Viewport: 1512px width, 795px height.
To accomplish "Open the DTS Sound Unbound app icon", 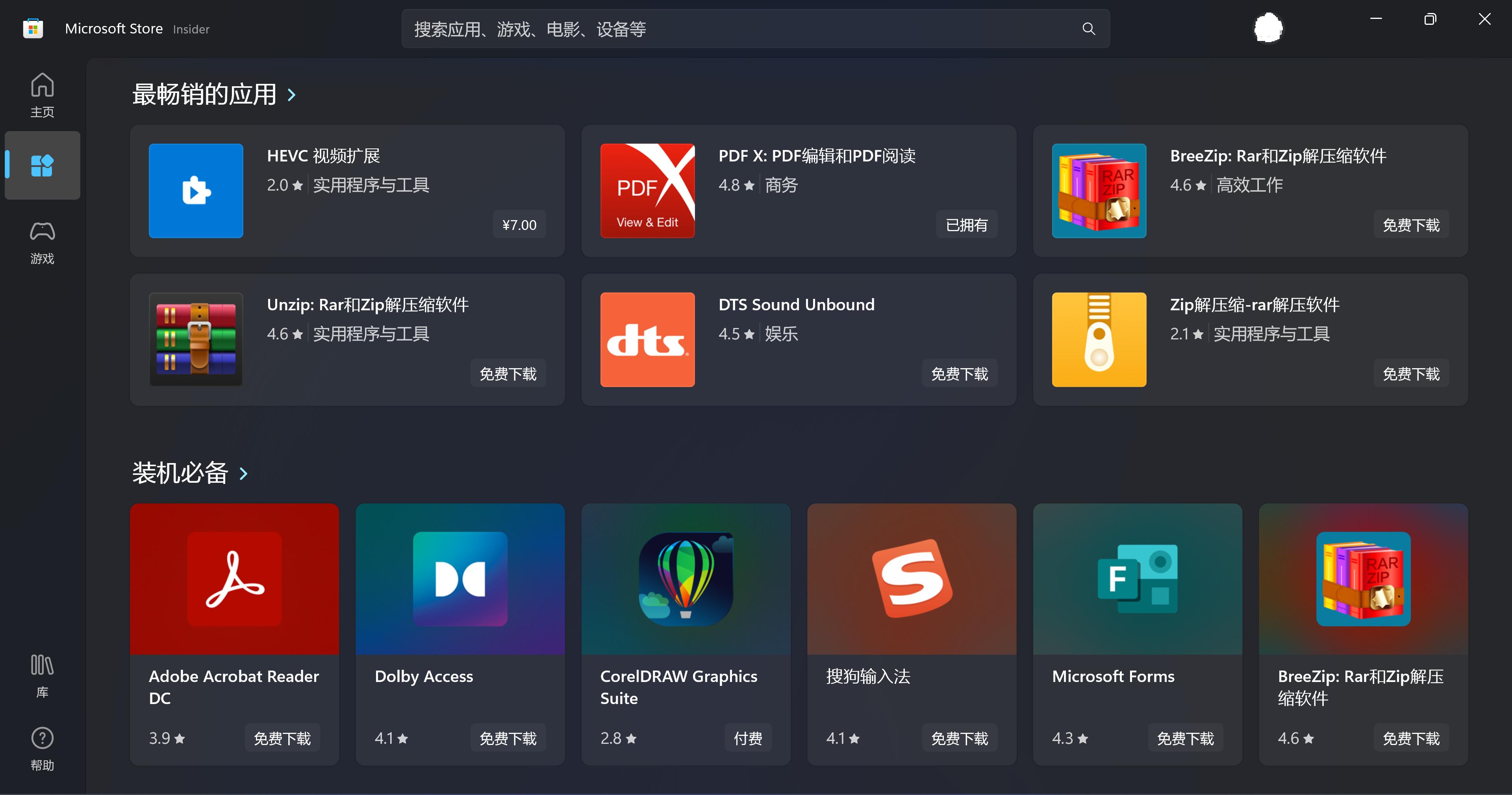I will coord(647,339).
